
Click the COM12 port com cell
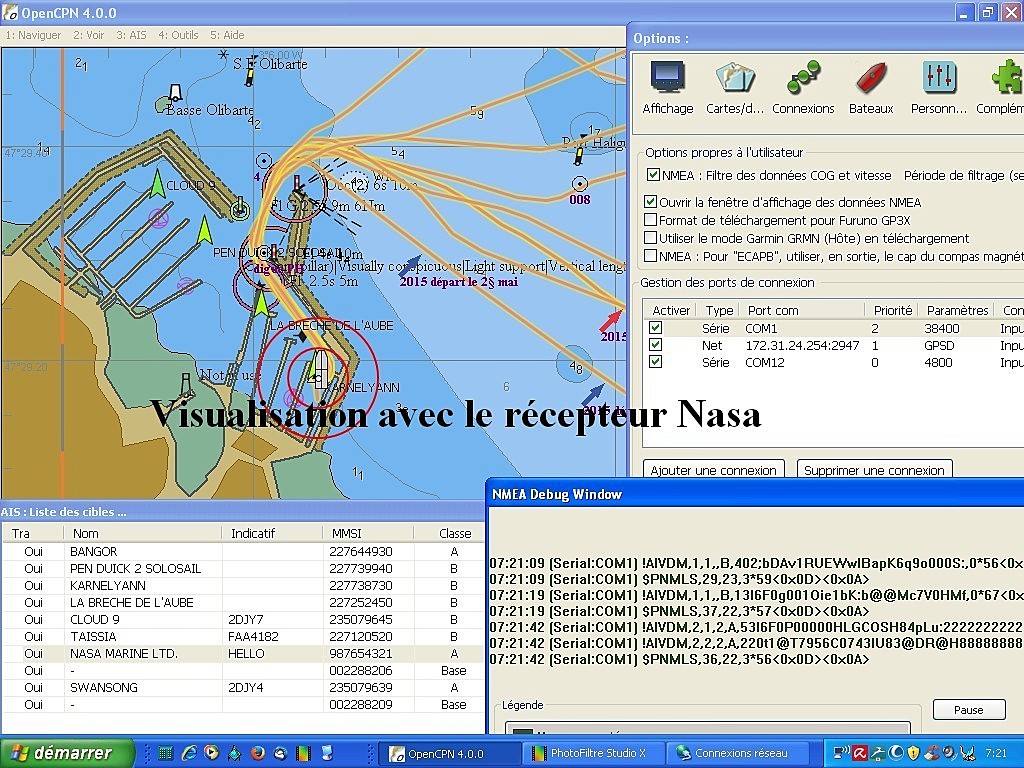pos(765,362)
